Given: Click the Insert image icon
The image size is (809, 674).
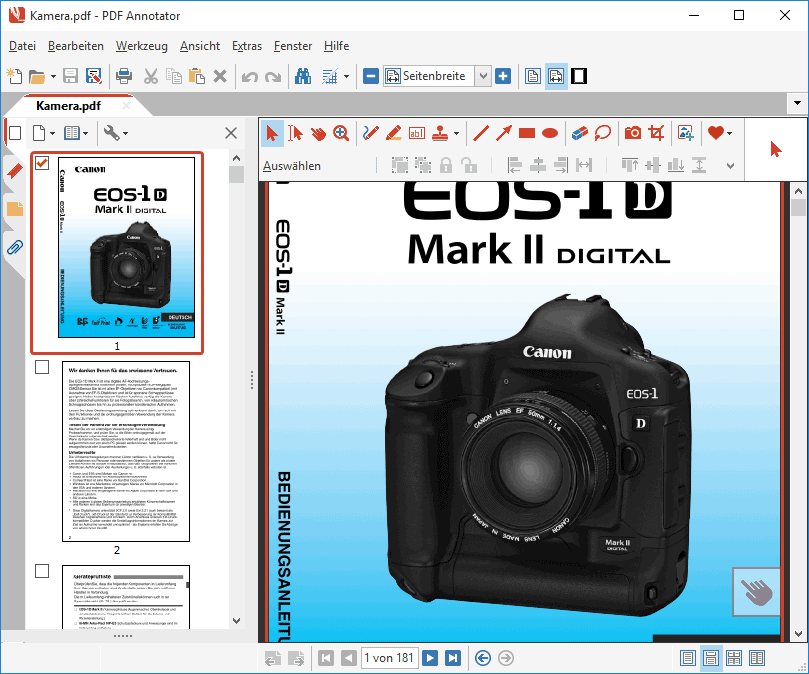Looking at the screenshot, I should [x=686, y=133].
